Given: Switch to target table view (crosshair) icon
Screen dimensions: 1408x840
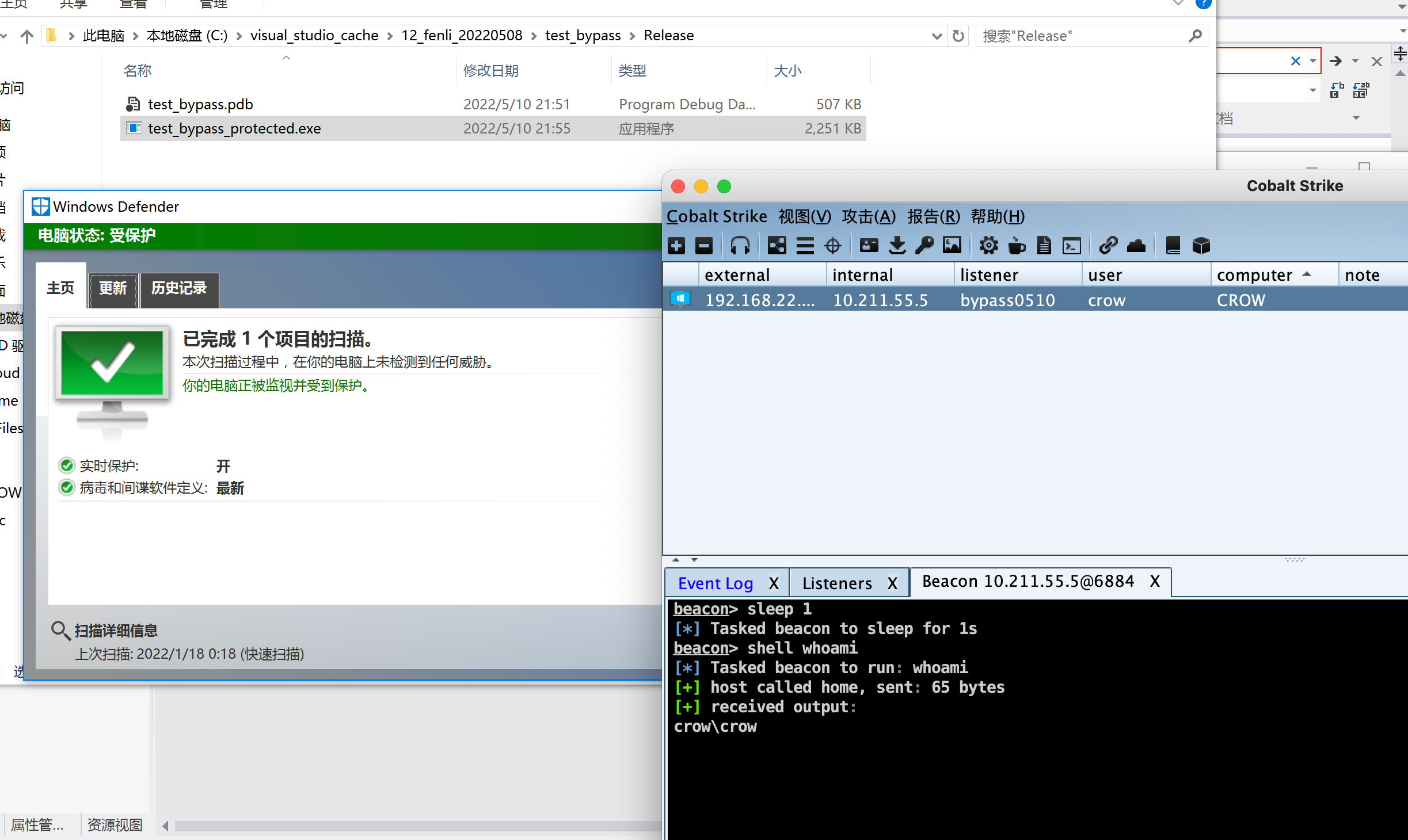Looking at the screenshot, I should [833, 246].
